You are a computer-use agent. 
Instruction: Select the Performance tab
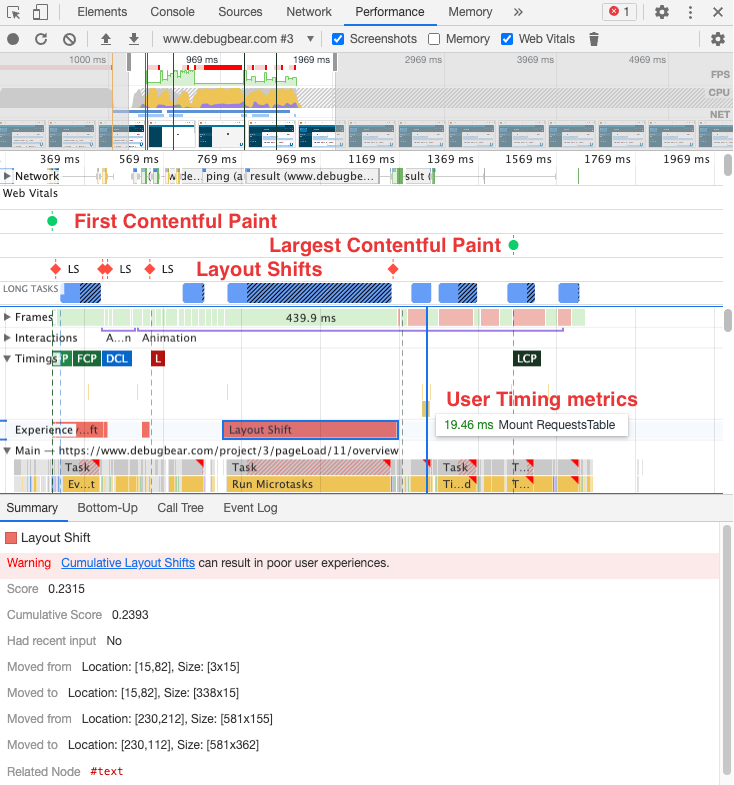tap(390, 12)
